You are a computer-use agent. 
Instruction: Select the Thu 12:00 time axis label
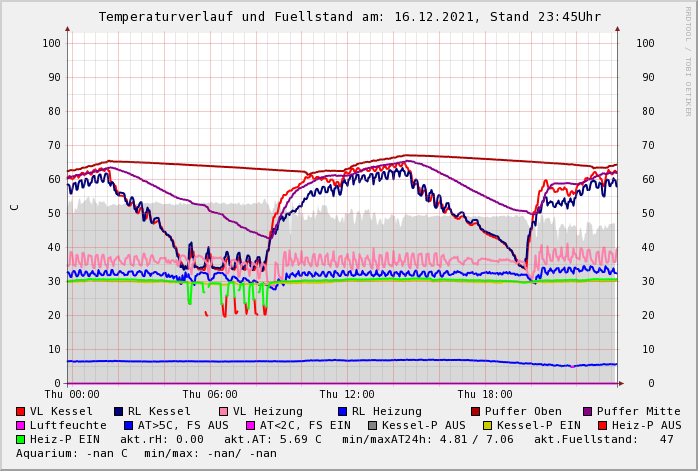[347, 394]
